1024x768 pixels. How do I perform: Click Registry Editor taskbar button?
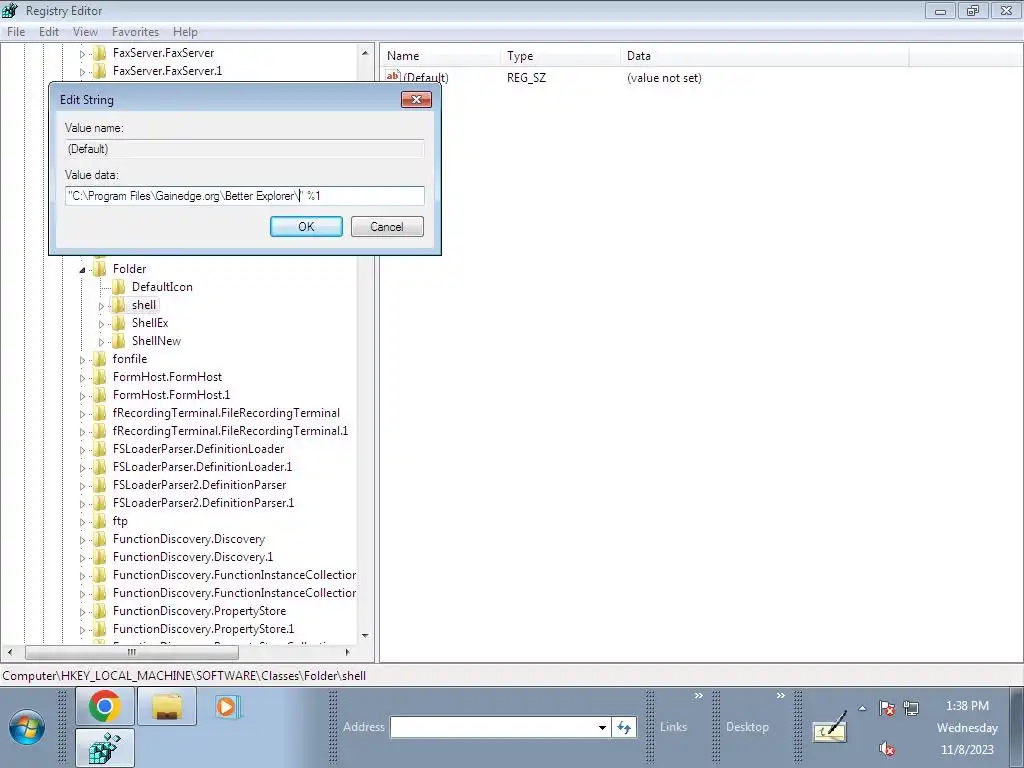105,748
